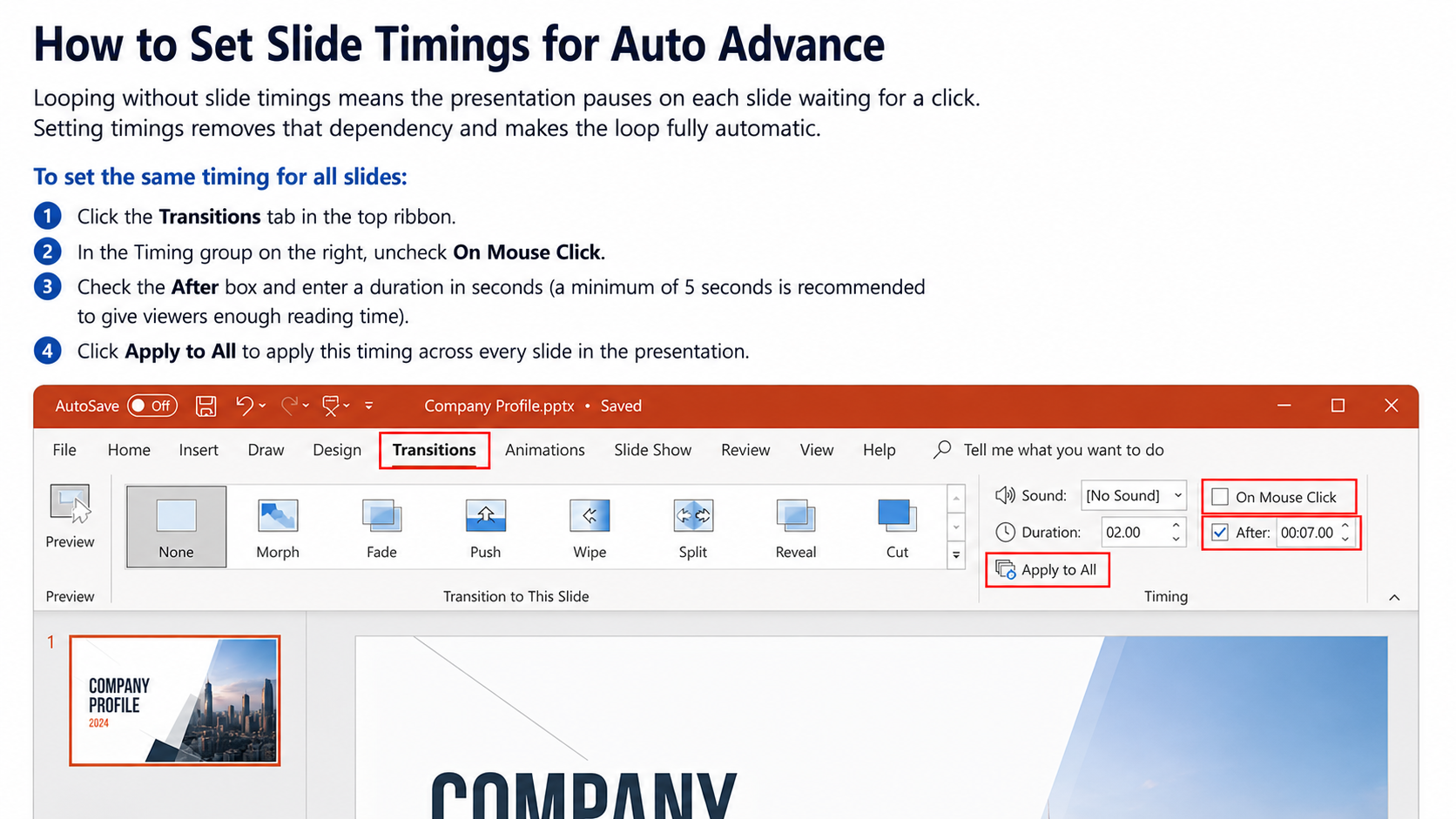Click the Undo arrow icon

(244, 406)
